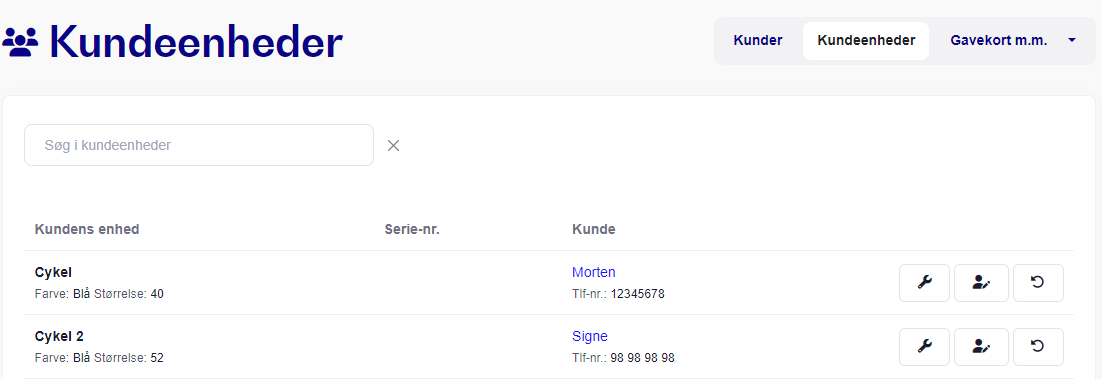Edit customer on the Cykel row
The image size is (1102, 379).
click(x=981, y=283)
